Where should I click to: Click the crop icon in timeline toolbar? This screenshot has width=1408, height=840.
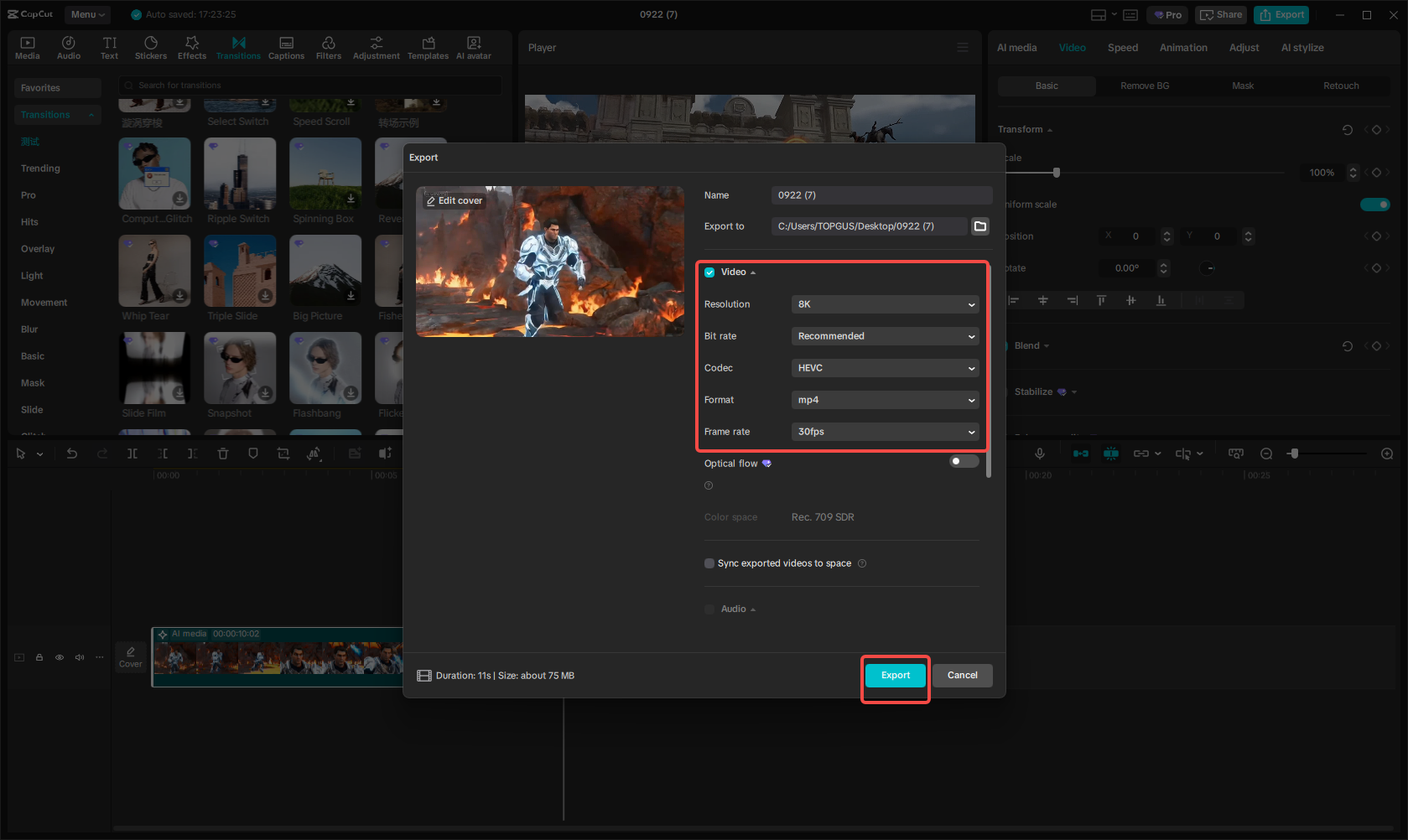[x=283, y=454]
